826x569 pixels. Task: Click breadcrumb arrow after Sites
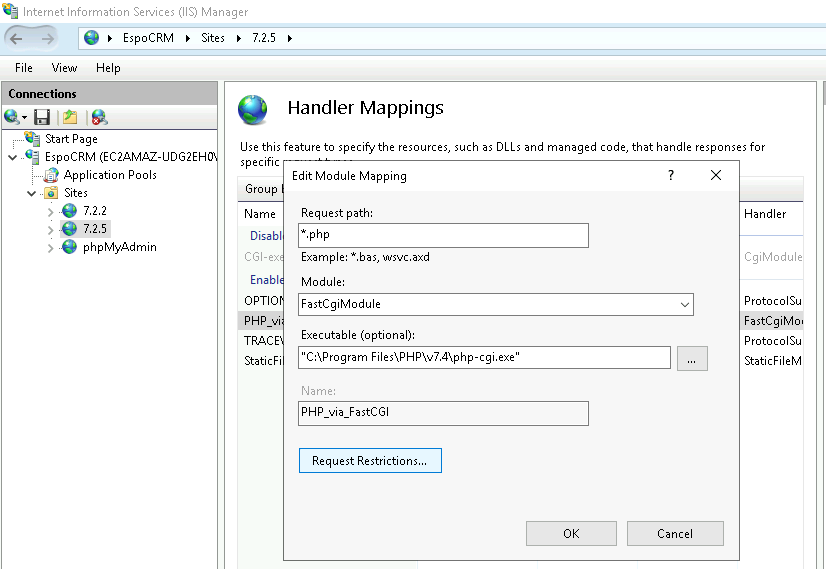239,38
